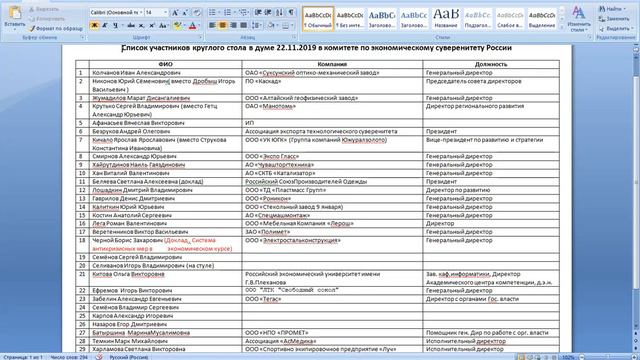Click the bulleted list icon
640x360 pixels.
tap(213, 13)
